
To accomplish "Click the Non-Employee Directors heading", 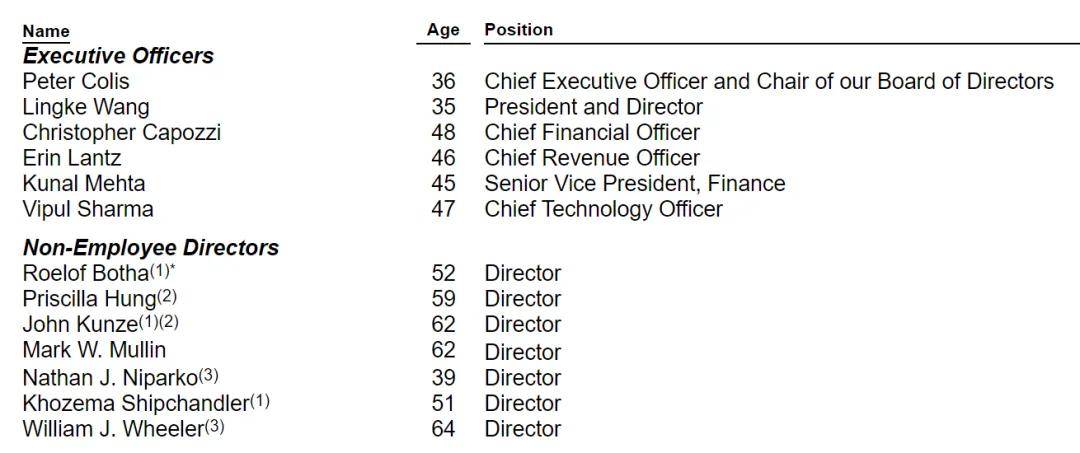I will [x=151, y=247].
